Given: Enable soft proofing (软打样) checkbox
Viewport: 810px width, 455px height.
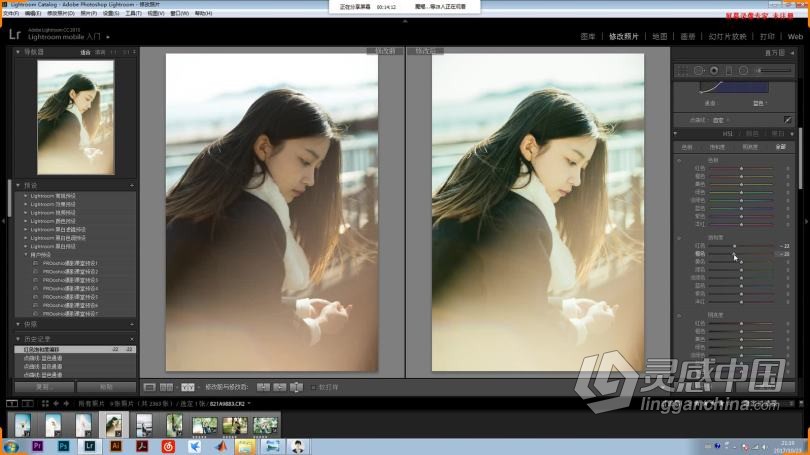Looking at the screenshot, I should [314, 387].
